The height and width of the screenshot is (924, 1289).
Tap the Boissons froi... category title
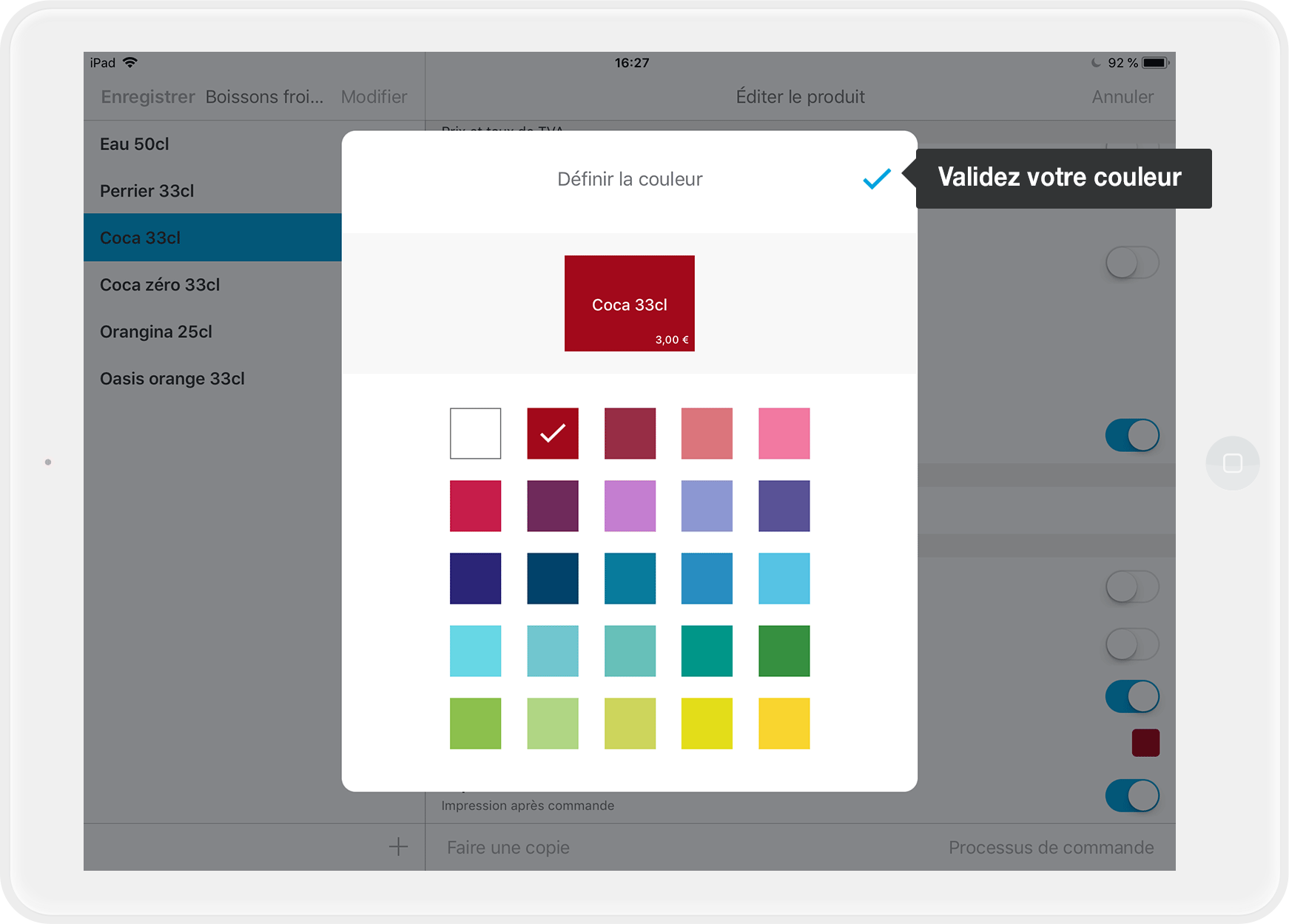click(x=264, y=97)
